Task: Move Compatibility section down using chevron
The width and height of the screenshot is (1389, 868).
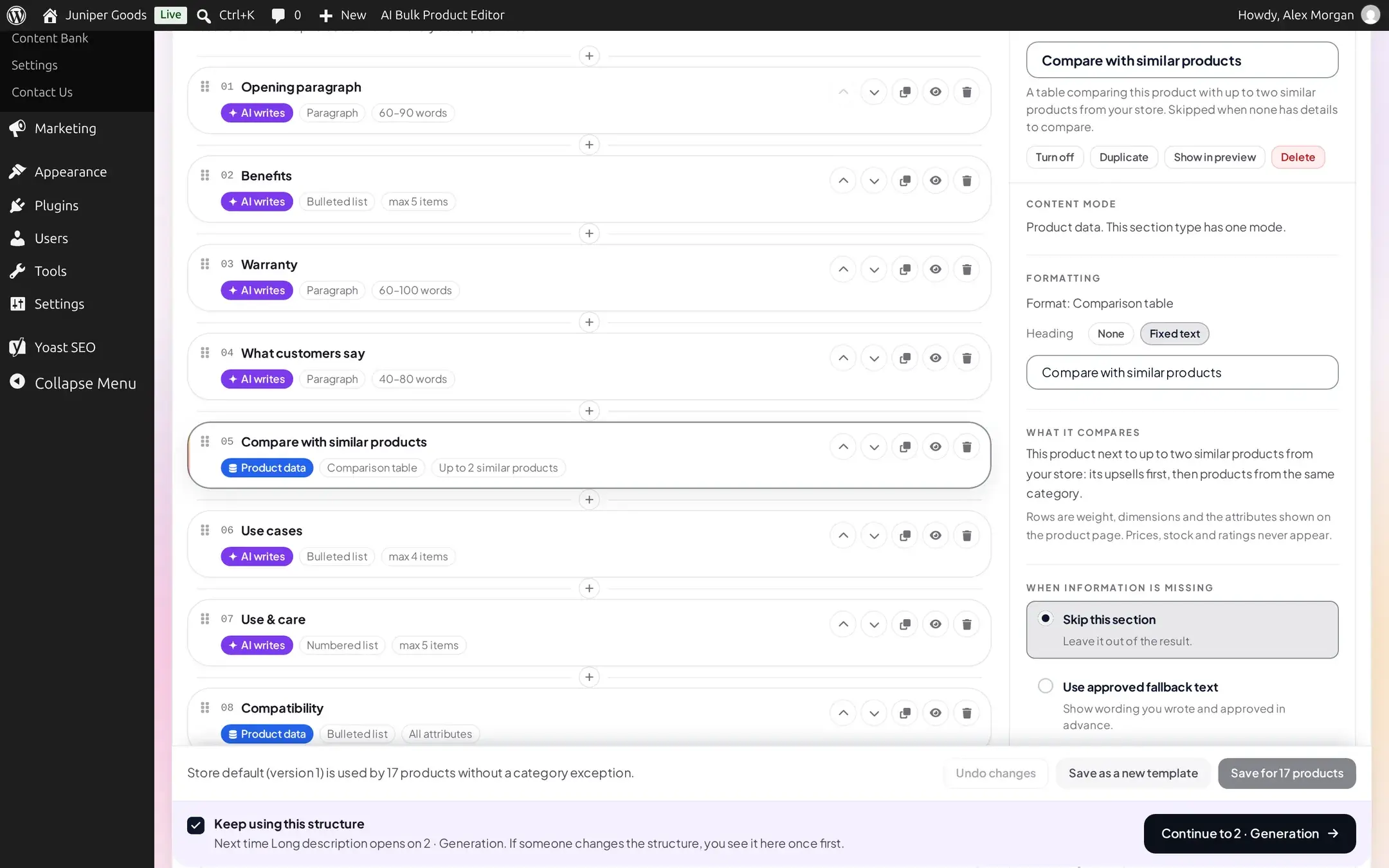Action: (x=874, y=713)
